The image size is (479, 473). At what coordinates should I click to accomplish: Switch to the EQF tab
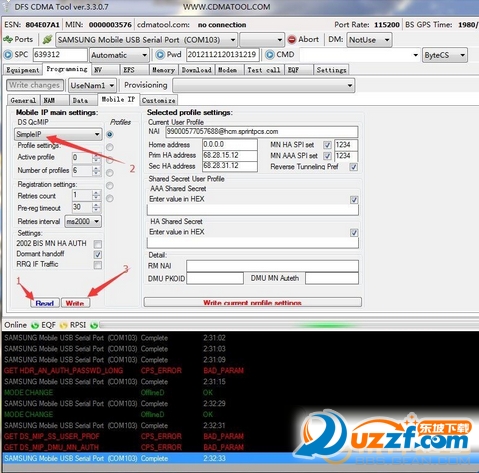[x=298, y=70]
